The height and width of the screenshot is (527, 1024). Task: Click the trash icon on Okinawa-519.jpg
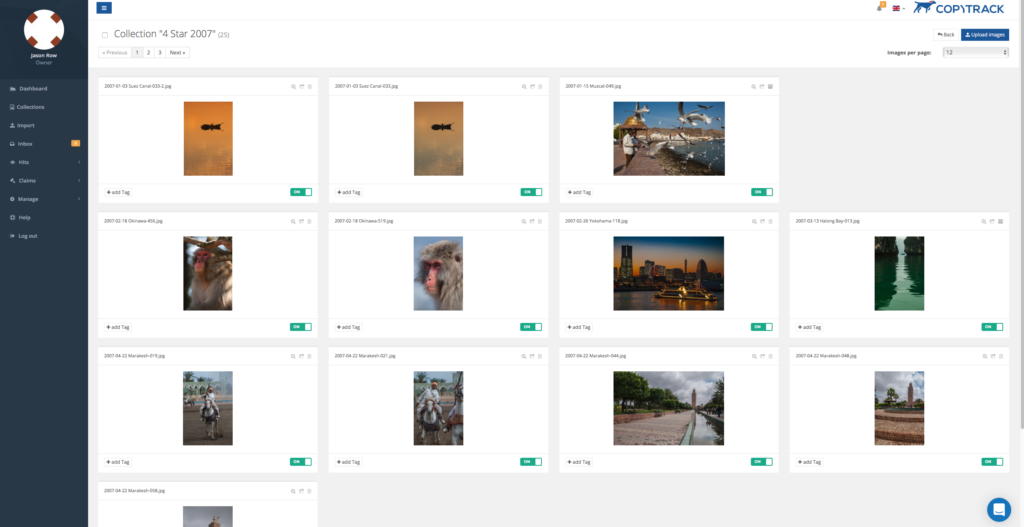540,221
